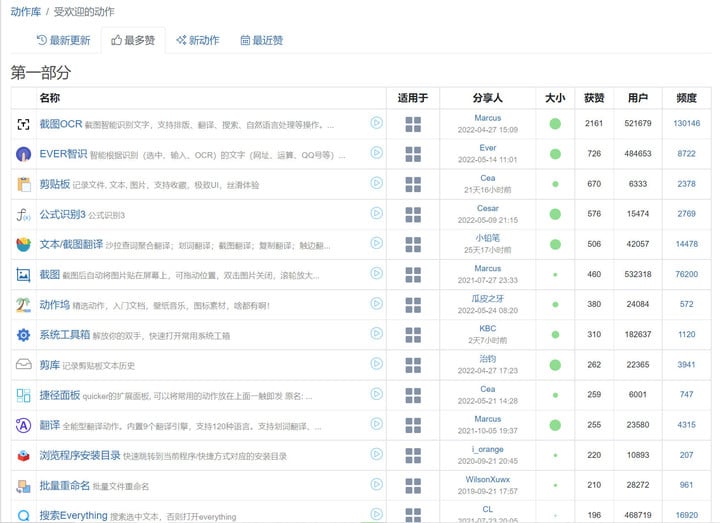Play preview for 剪库 row
The height and width of the screenshot is (523, 720).
376,364
